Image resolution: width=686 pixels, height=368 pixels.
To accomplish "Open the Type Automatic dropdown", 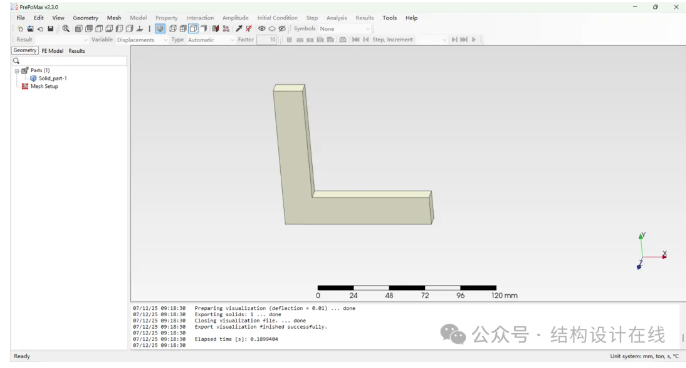I will 211,40.
